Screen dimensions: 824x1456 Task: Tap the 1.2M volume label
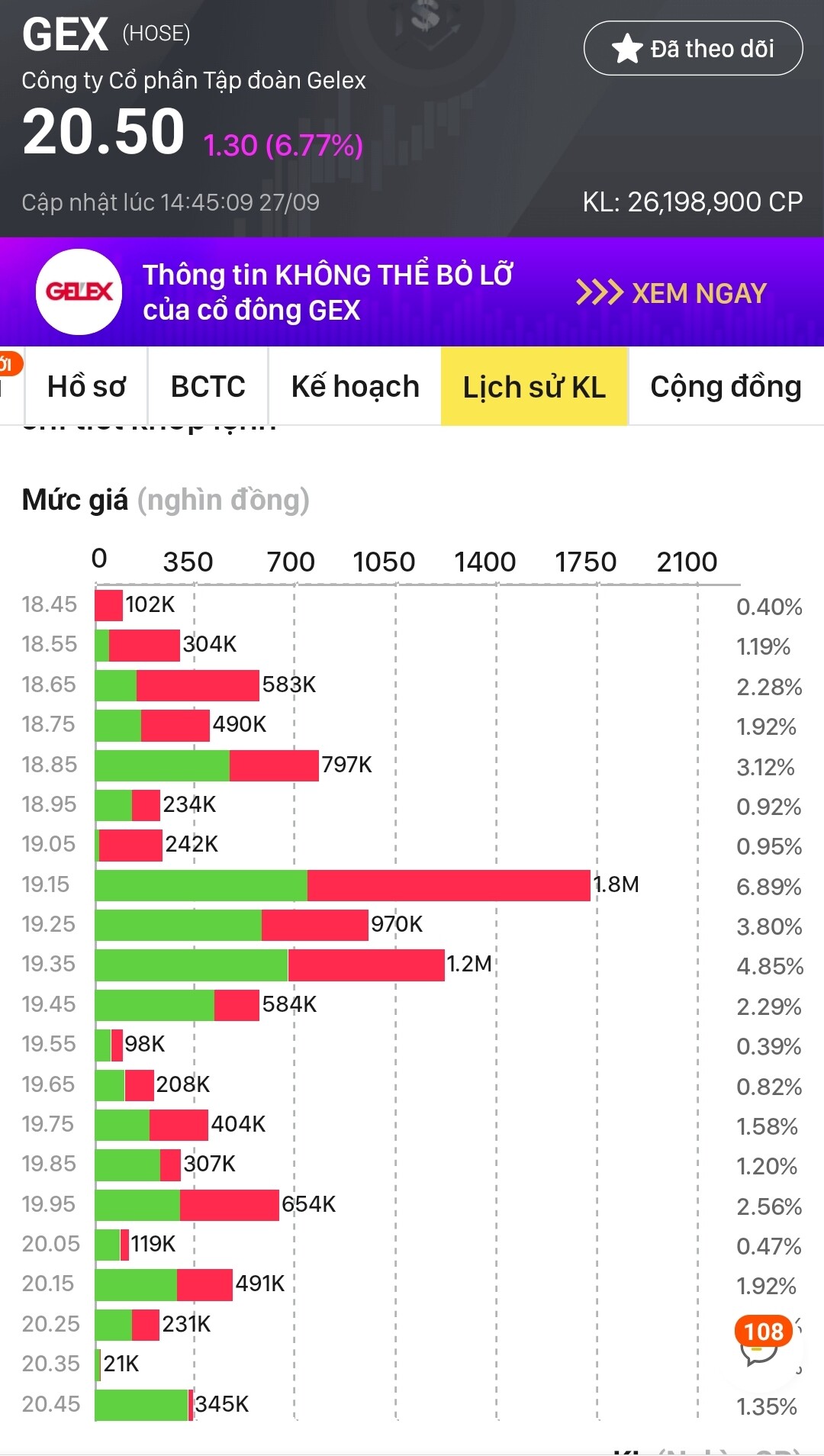pyautogui.click(x=469, y=964)
